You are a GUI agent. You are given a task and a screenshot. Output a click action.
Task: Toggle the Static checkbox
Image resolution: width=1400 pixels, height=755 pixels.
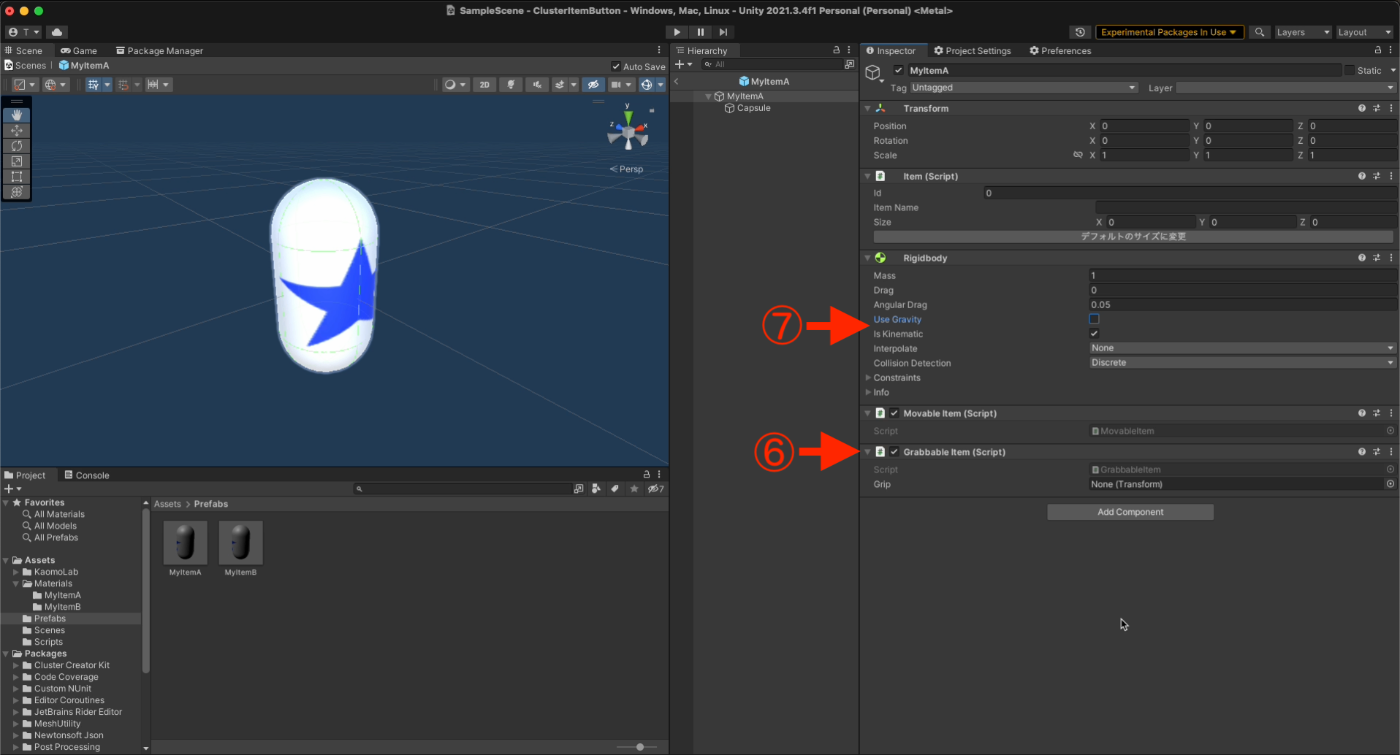click(x=1349, y=71)
